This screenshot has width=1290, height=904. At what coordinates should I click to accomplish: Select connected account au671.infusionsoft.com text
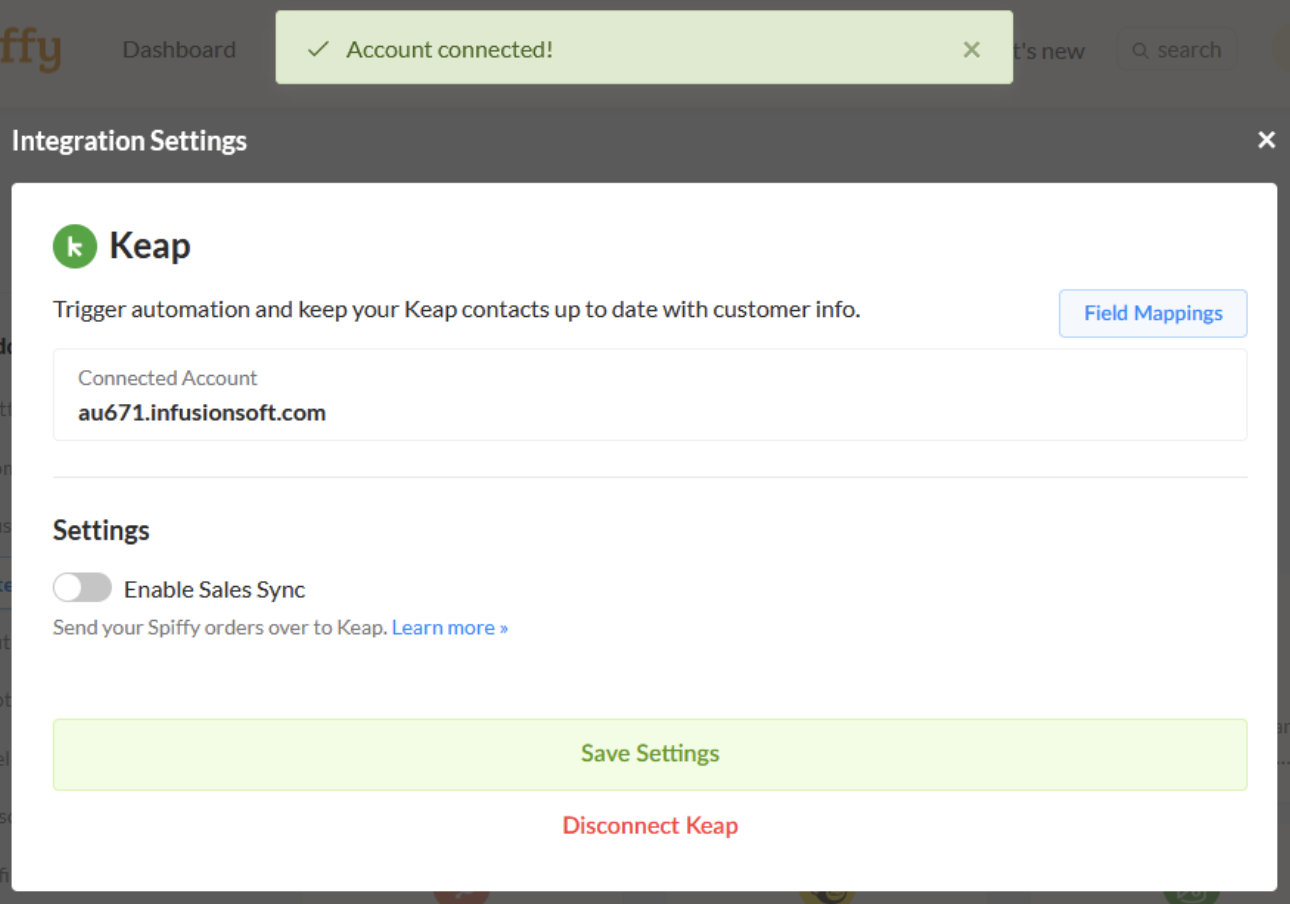[202, 412]
